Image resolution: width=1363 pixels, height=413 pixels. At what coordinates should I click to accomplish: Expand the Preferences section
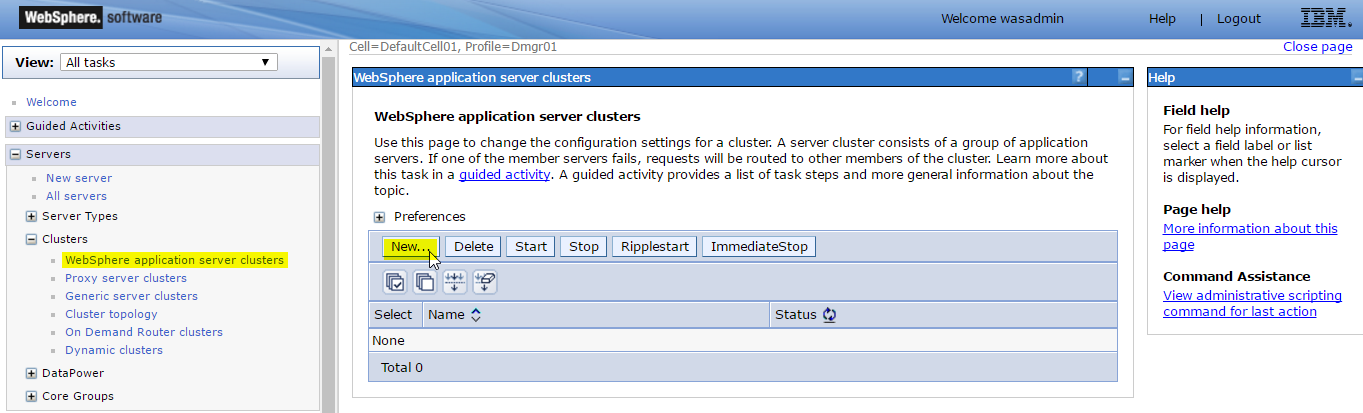[x=380, y=216]
